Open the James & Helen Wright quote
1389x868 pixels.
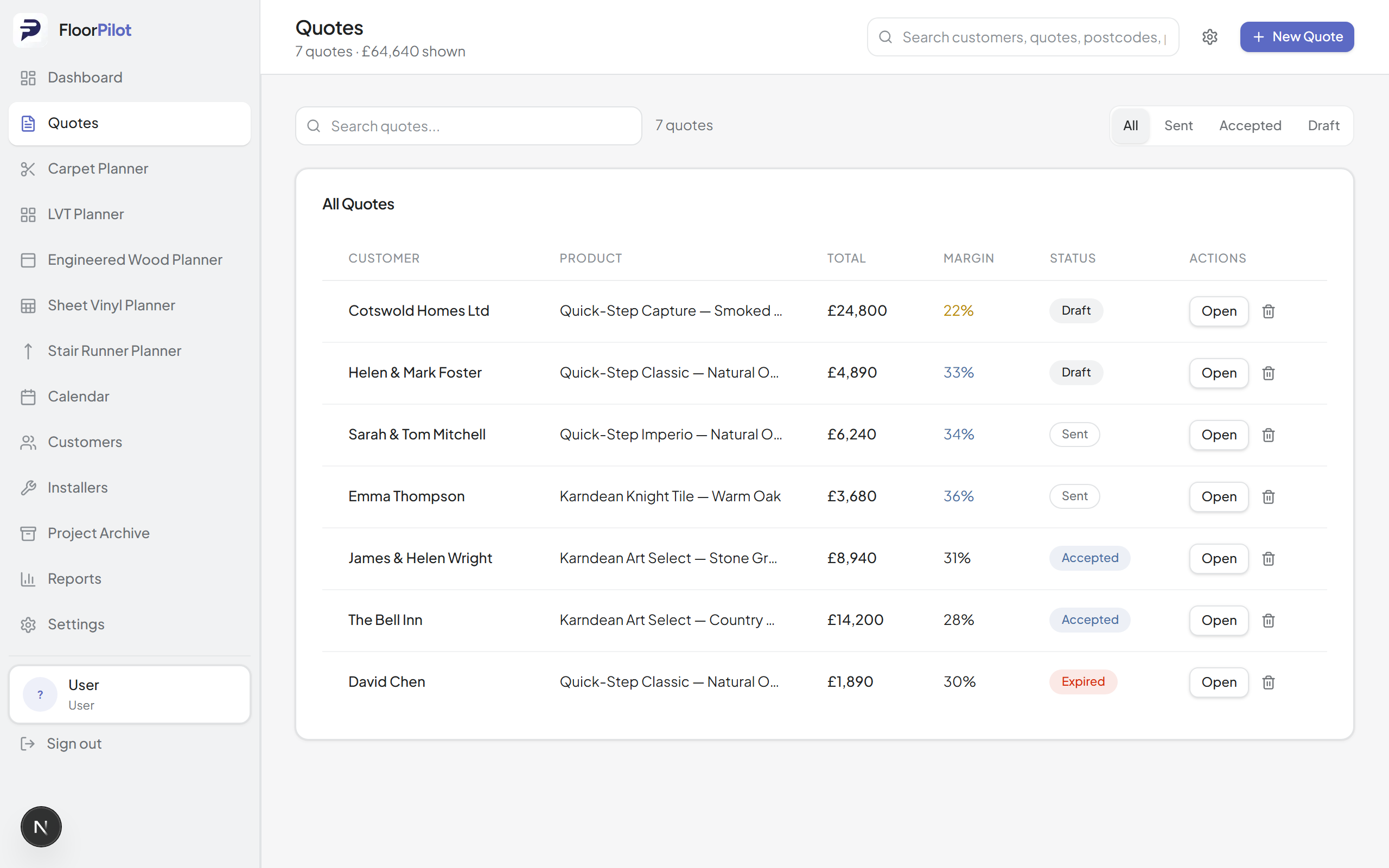(1219, 559)
